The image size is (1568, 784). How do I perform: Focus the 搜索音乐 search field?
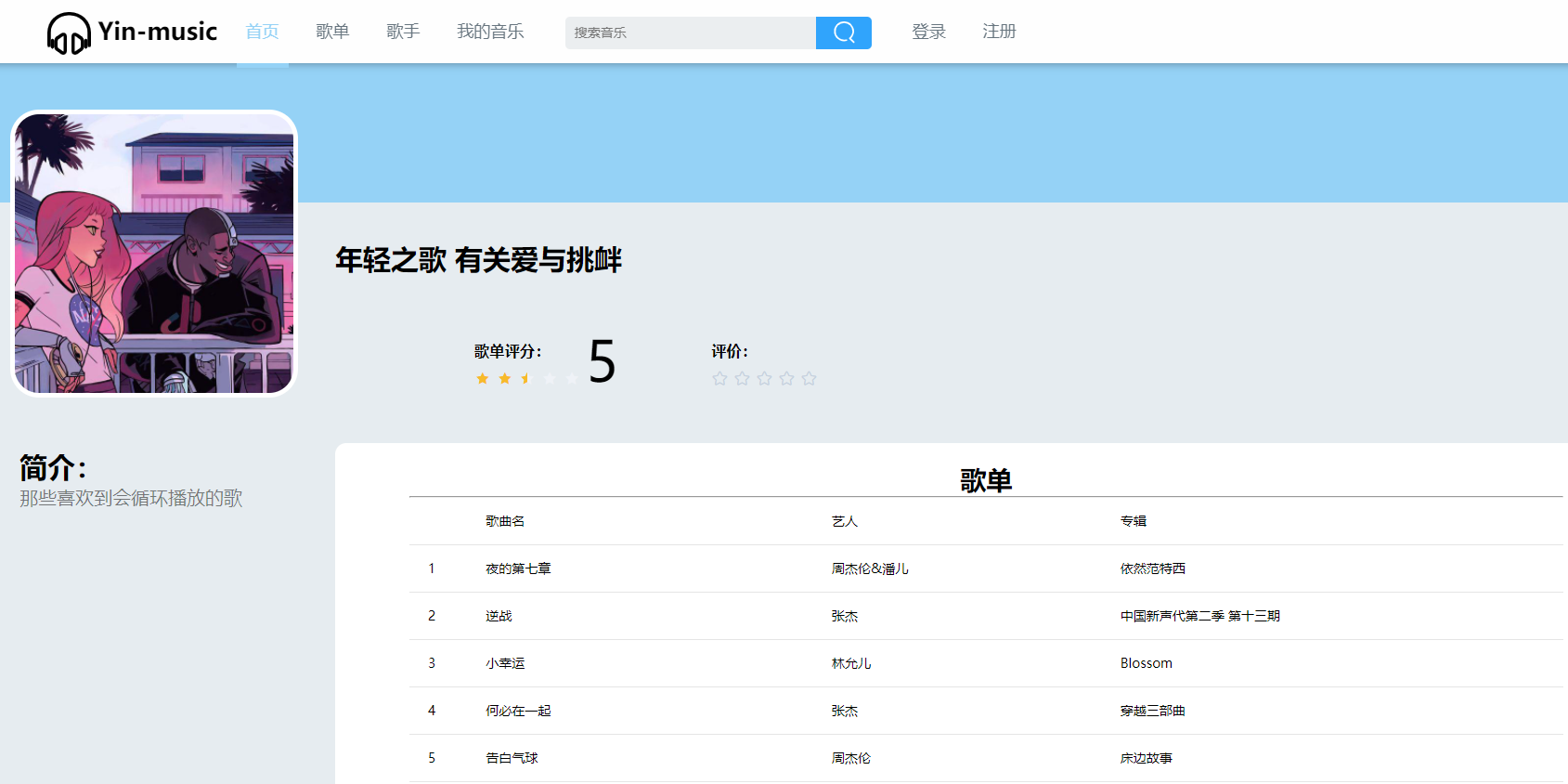coord(691,33)
